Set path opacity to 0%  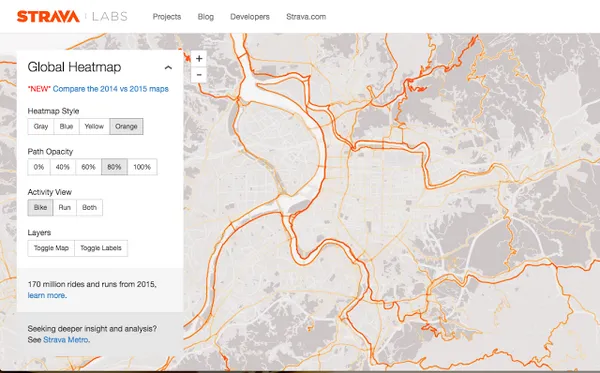point(39,167)
